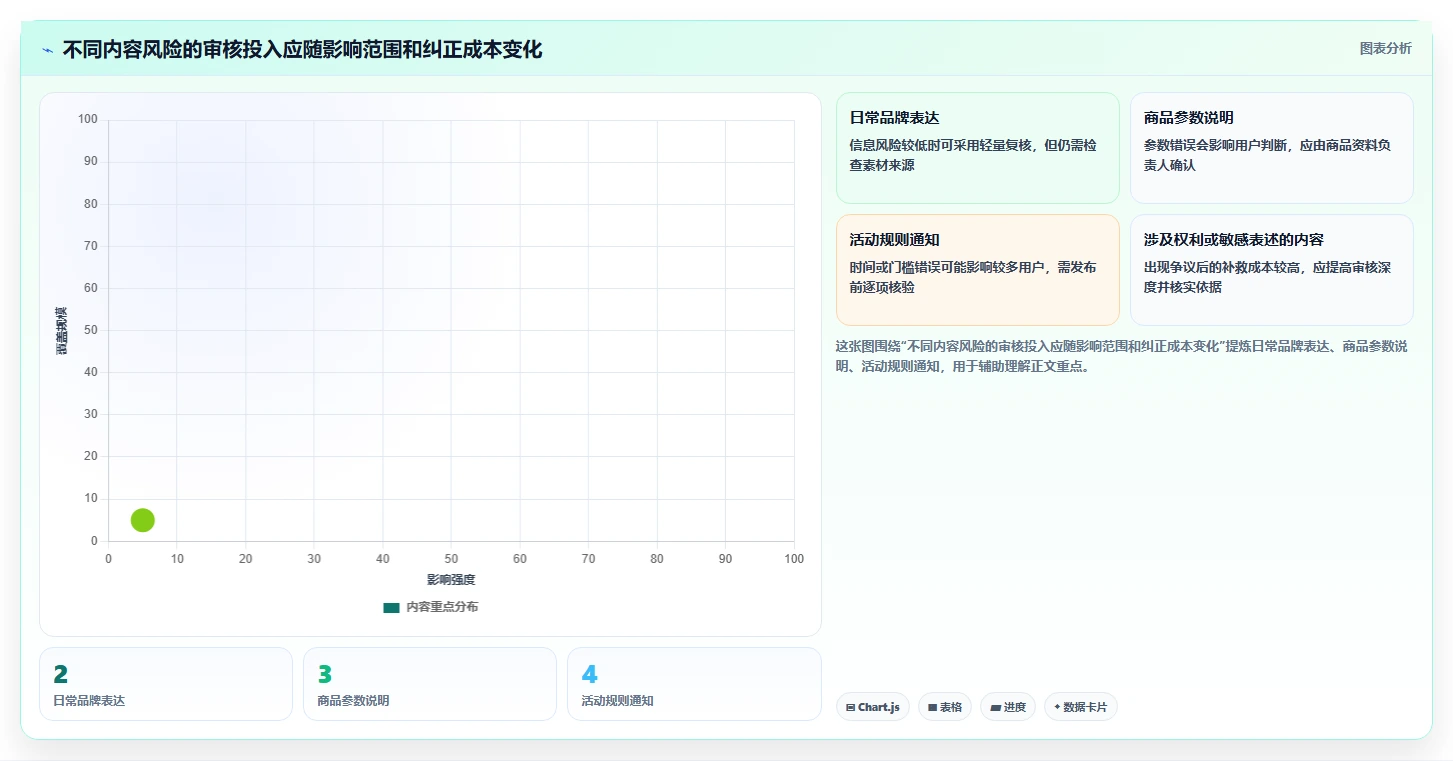This screenshot has width=1453, height=761.
Task: Click the text 出现争议后的补救成本较高
Action: point(1224,267)
